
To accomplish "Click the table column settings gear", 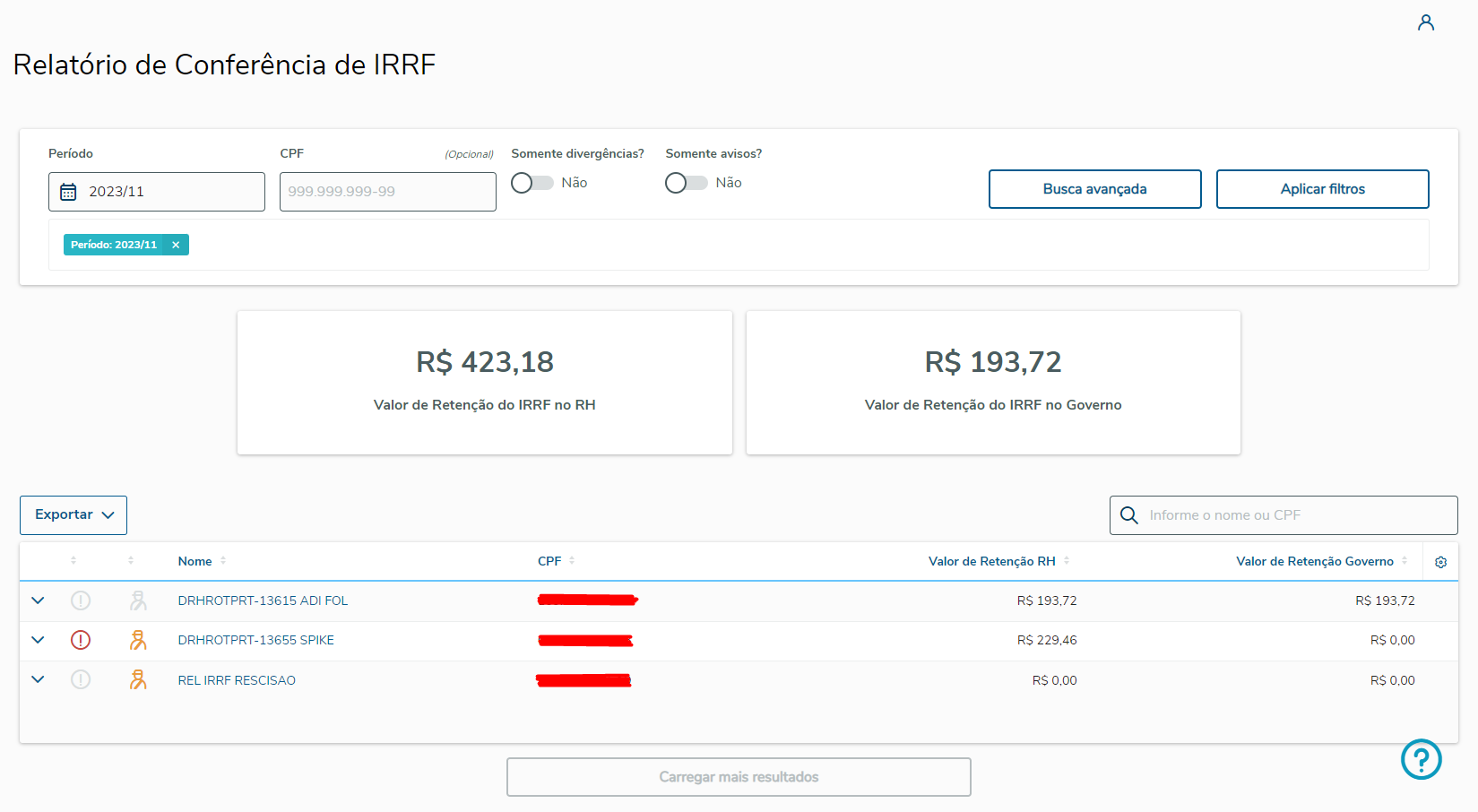I will [x=1440, y=562].
